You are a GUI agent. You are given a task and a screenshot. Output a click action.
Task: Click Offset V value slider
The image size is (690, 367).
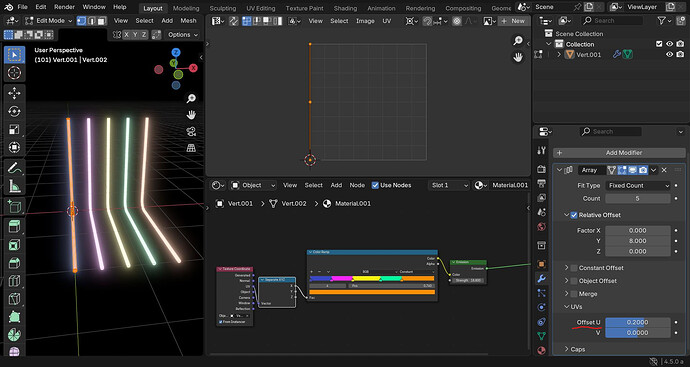[x=638, y=333]
